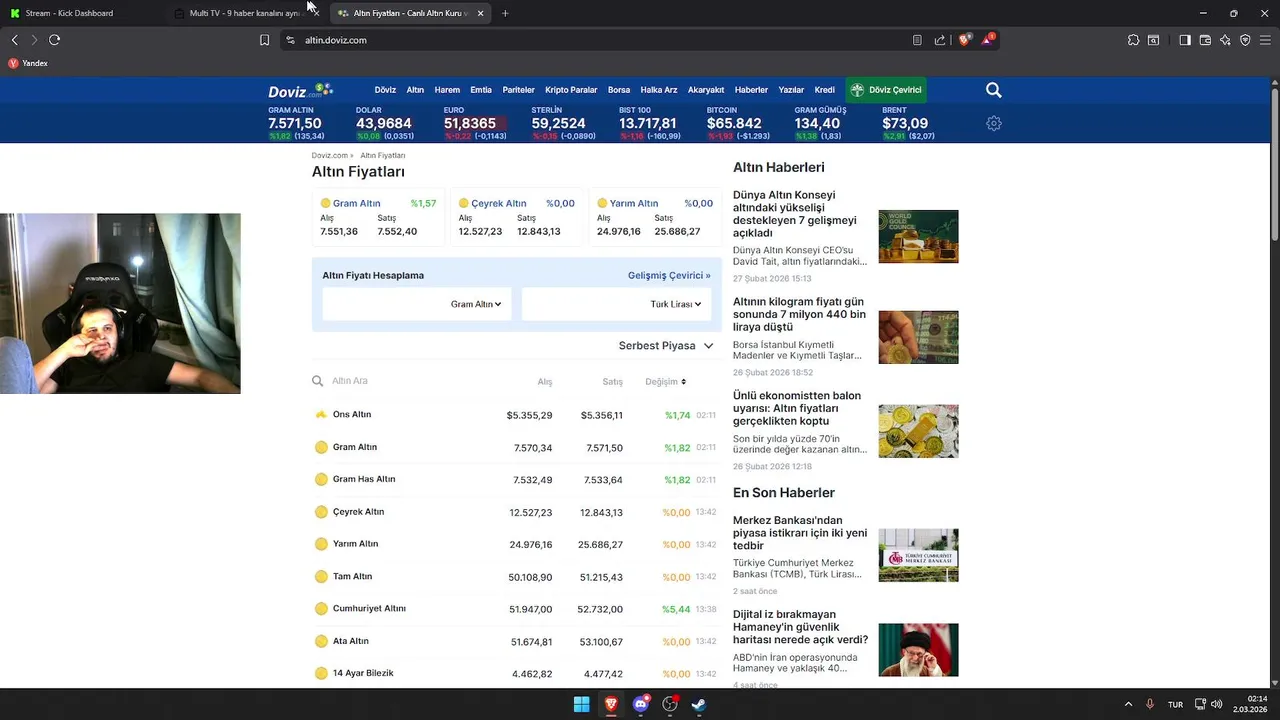
Task: Reload the page with the refresh icon
Action: [x=54, y=40]
